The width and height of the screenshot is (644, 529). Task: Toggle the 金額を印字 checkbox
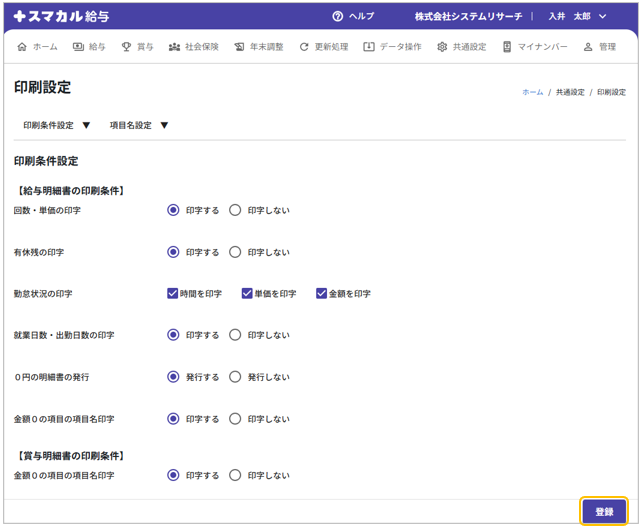(x=321, y=294)
